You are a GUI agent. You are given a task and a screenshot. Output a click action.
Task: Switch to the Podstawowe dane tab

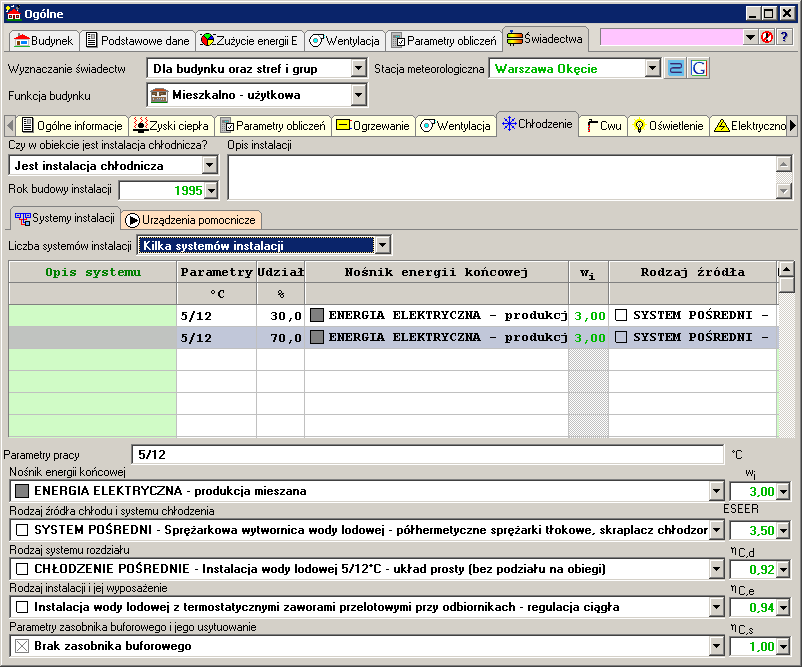point(137,40)
